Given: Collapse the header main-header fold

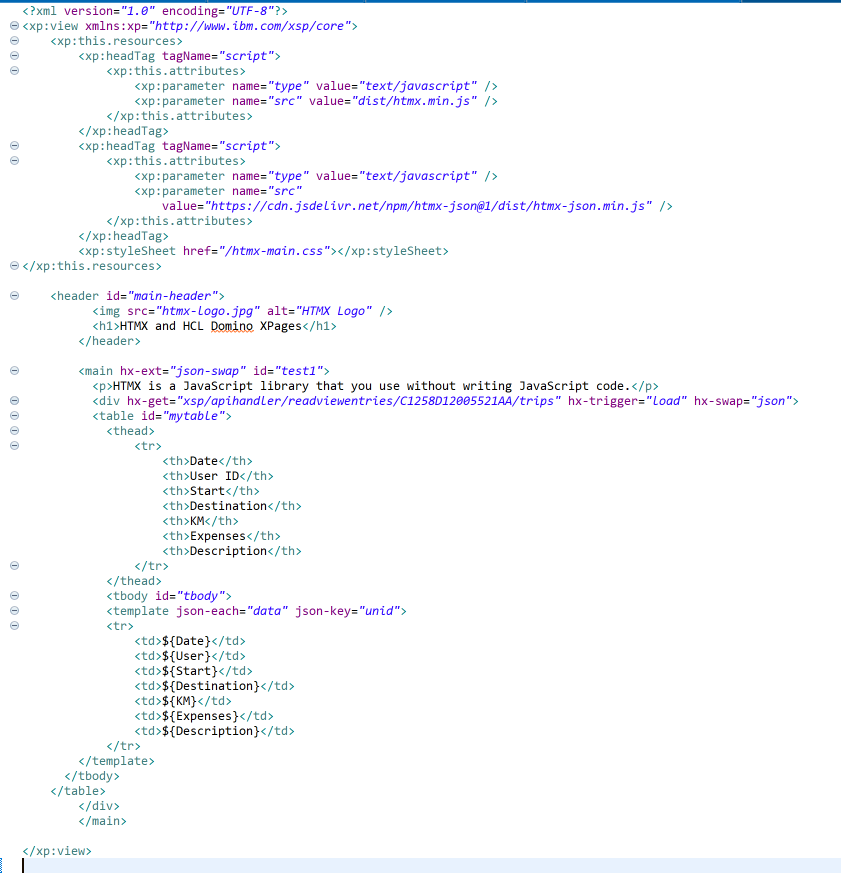Looking at the screenshot, I should [13, 296].
